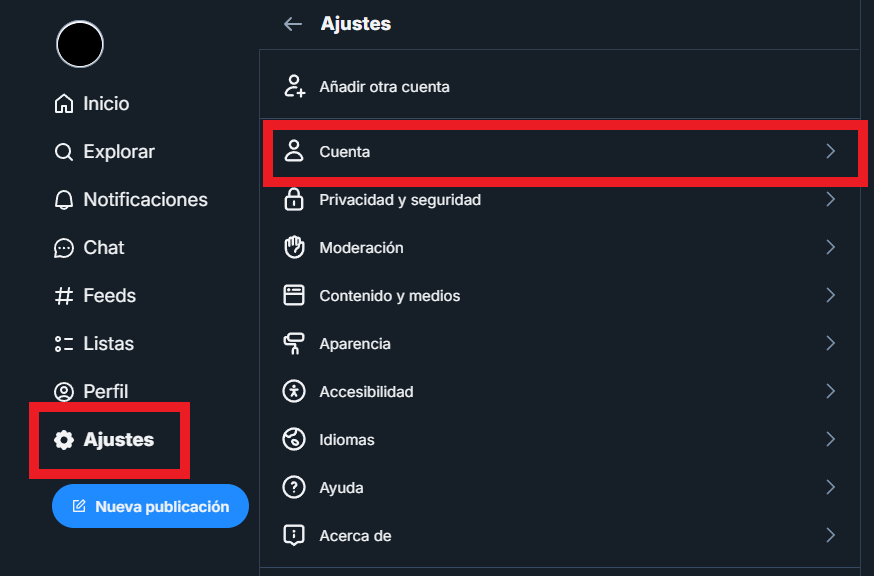The image size is (874, 576).
Task: Open the profile avatar circle
Action: (80, 44)
